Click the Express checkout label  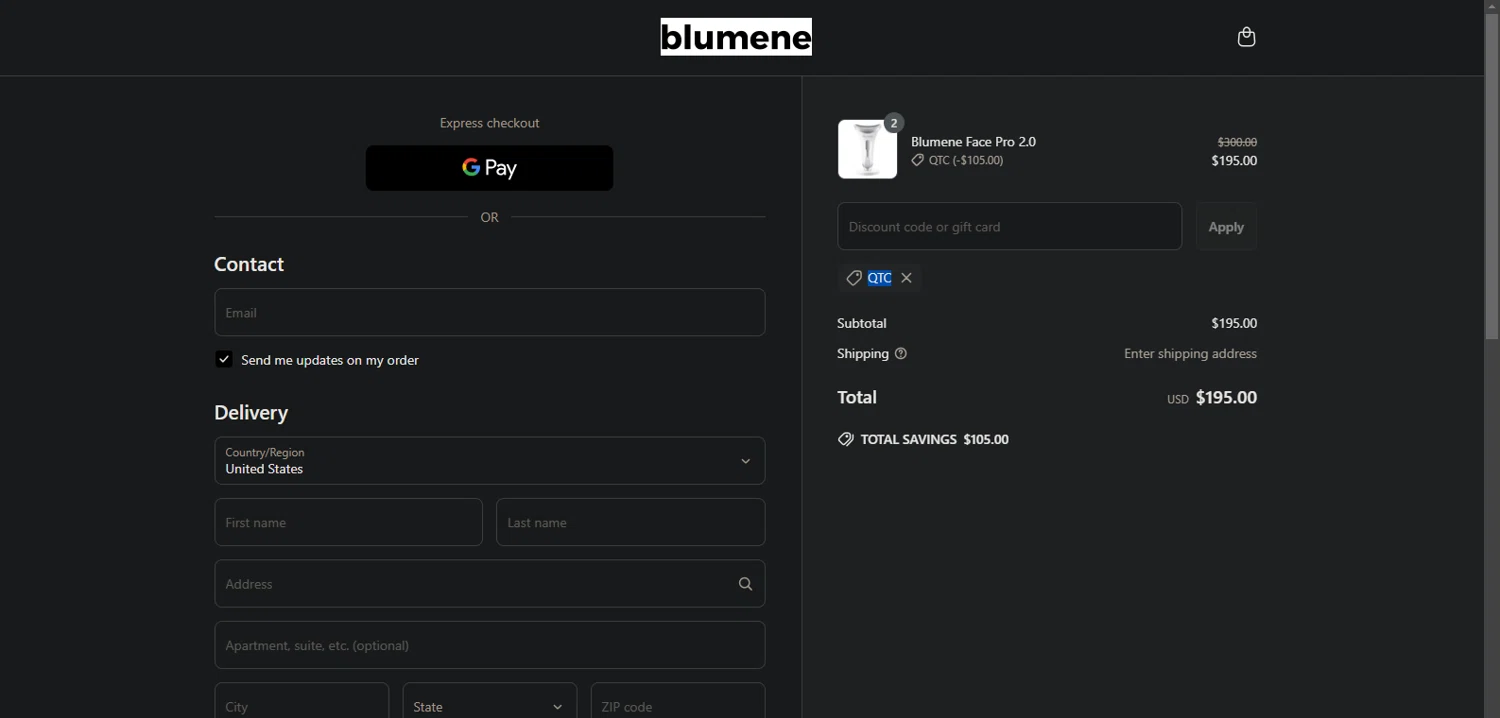(x=490, y=123)
